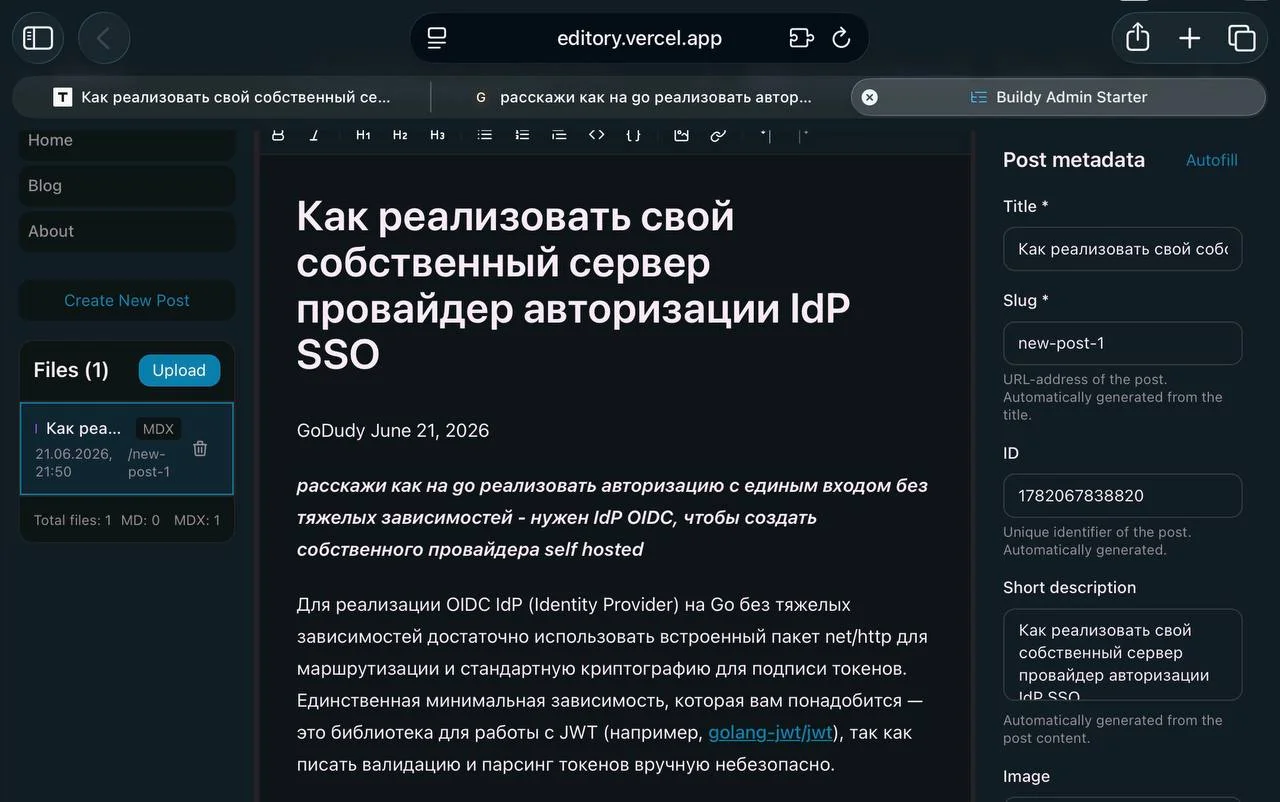Follow the golang-jwt/jwt link
The height and width of the screenshot is (802, 1280).
(x=770, y=732)
